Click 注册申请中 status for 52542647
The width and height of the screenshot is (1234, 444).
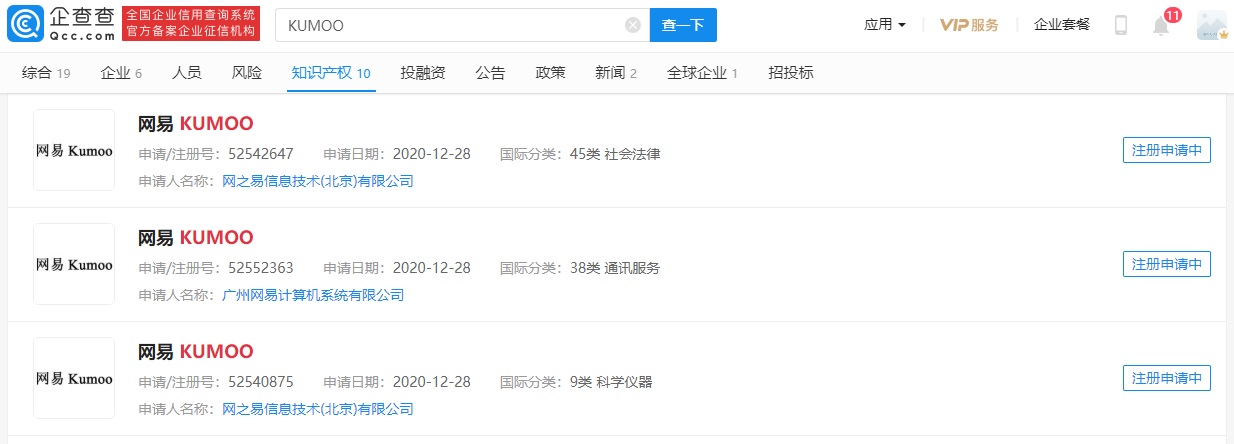(1167, 150)
